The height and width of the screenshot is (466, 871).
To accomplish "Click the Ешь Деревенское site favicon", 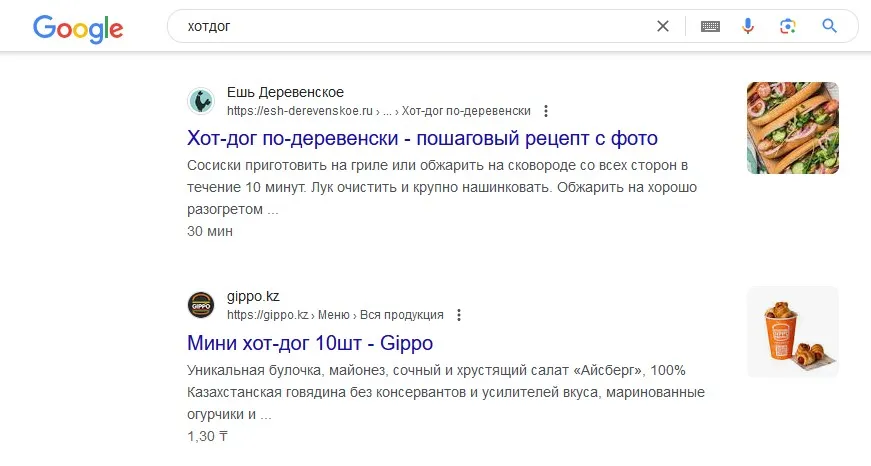I will coord(201,101).
